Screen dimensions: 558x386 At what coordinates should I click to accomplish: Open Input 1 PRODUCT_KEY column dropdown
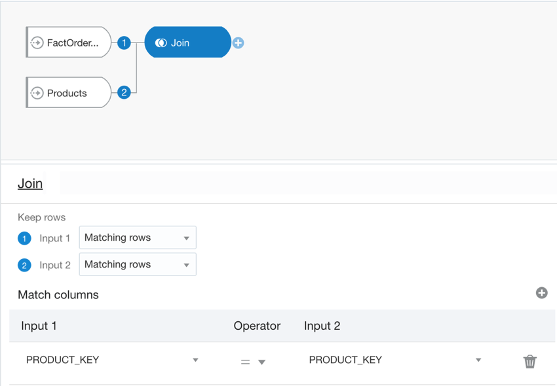pos(112,360)
